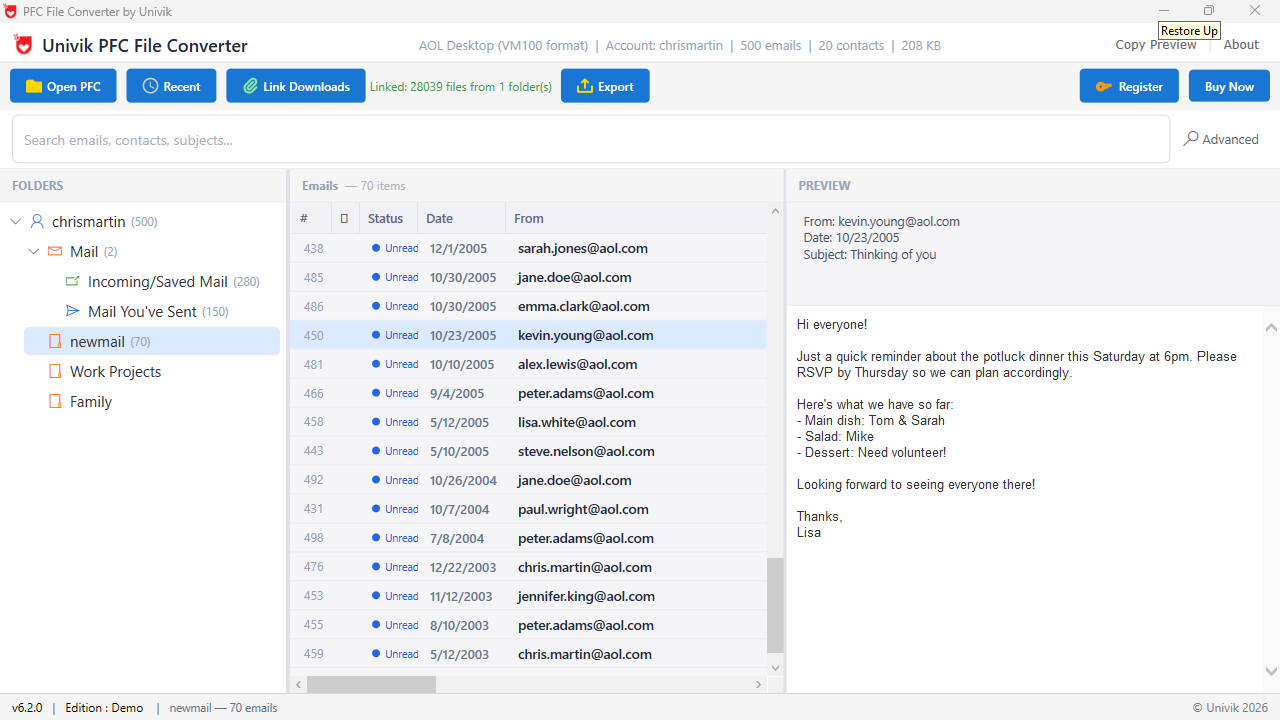Click the Incoming/Saved Mail folder icon

click(x=73, y=281)
